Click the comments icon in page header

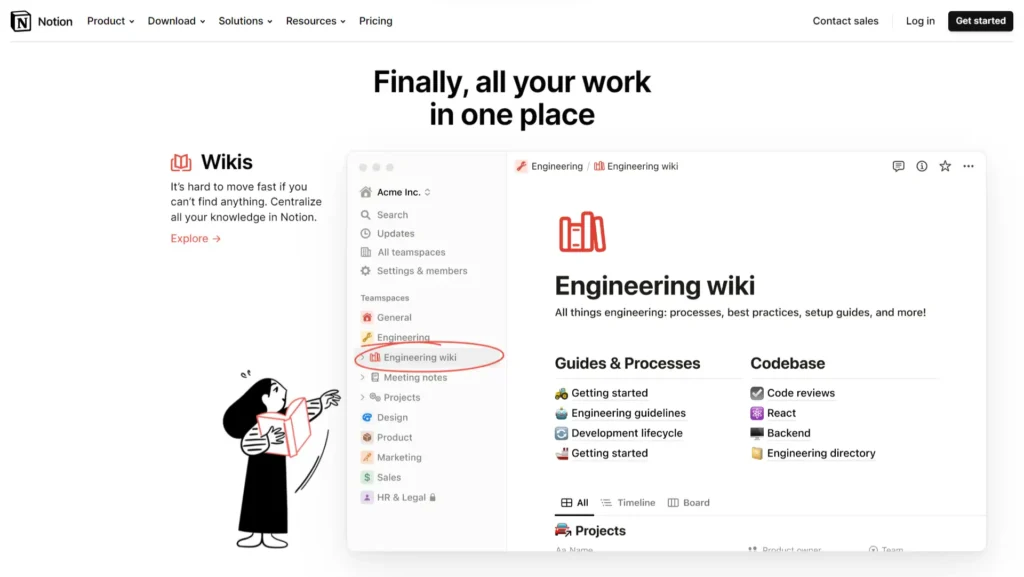click(x=898, y=166)
